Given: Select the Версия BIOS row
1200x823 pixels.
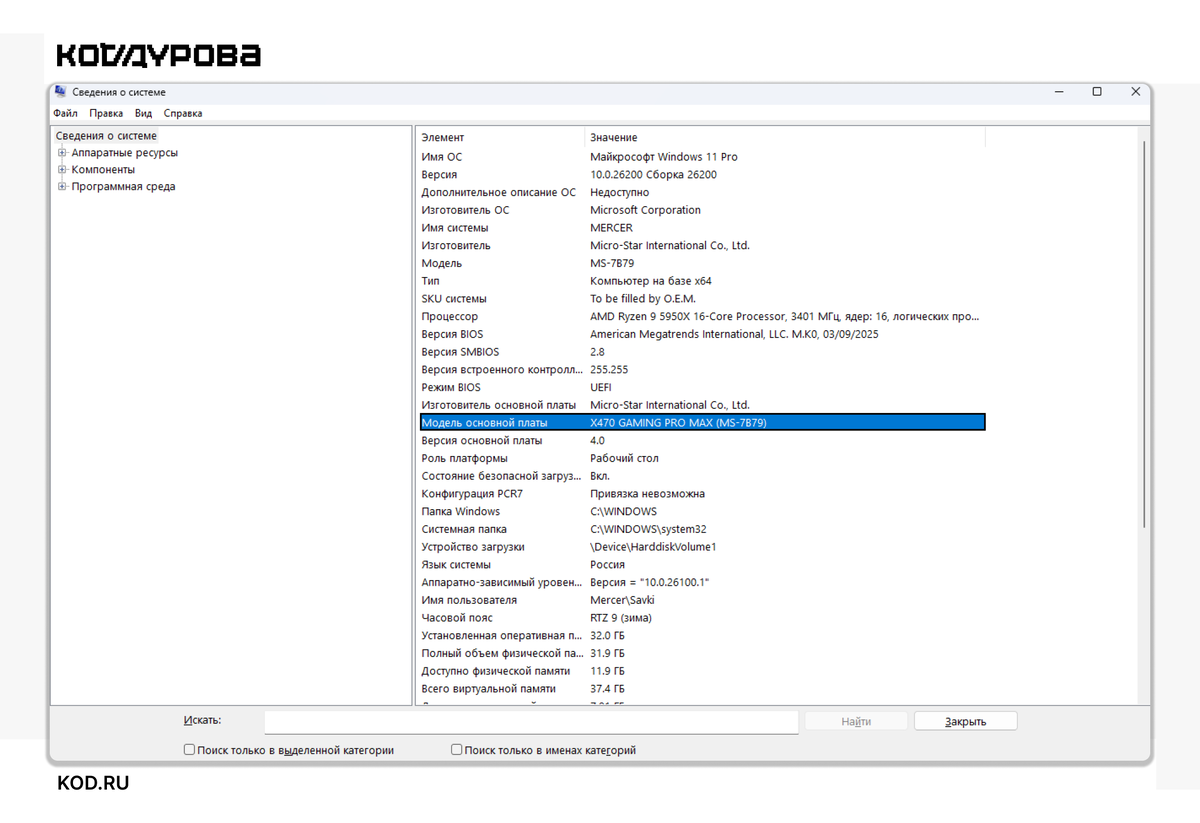Looking at the screenshot, I should pyautogui.click(x=701, y=334).
